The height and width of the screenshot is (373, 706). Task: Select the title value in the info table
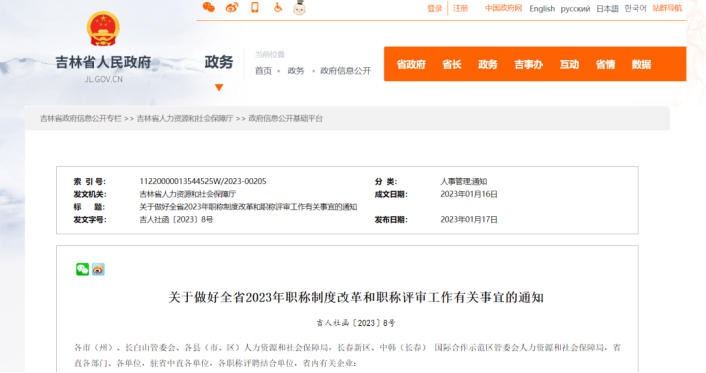[x=248, y=207]
